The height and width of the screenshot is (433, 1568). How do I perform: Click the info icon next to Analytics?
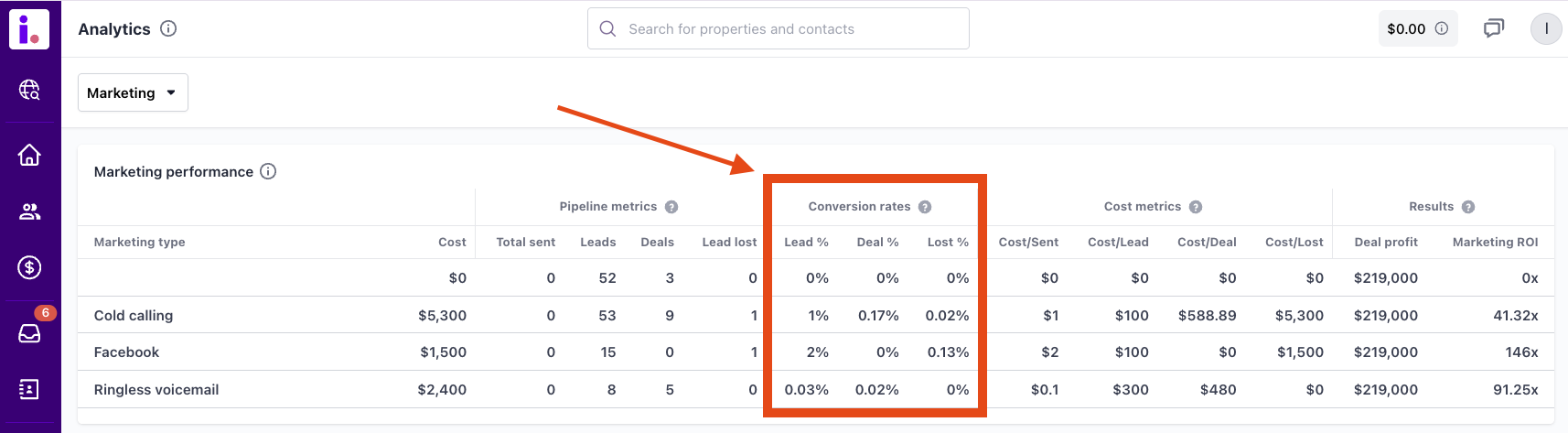coord(168,28)
